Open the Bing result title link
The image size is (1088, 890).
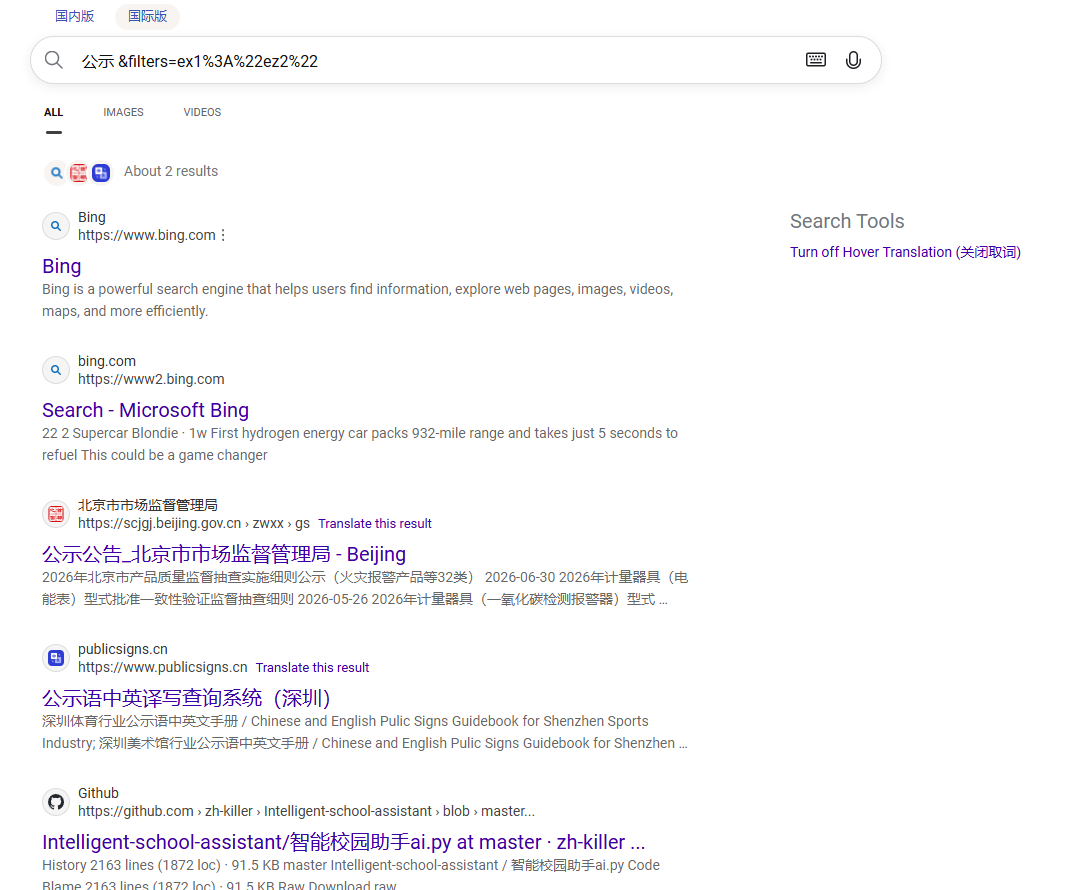pyautogui.click(x=62, y=266)
